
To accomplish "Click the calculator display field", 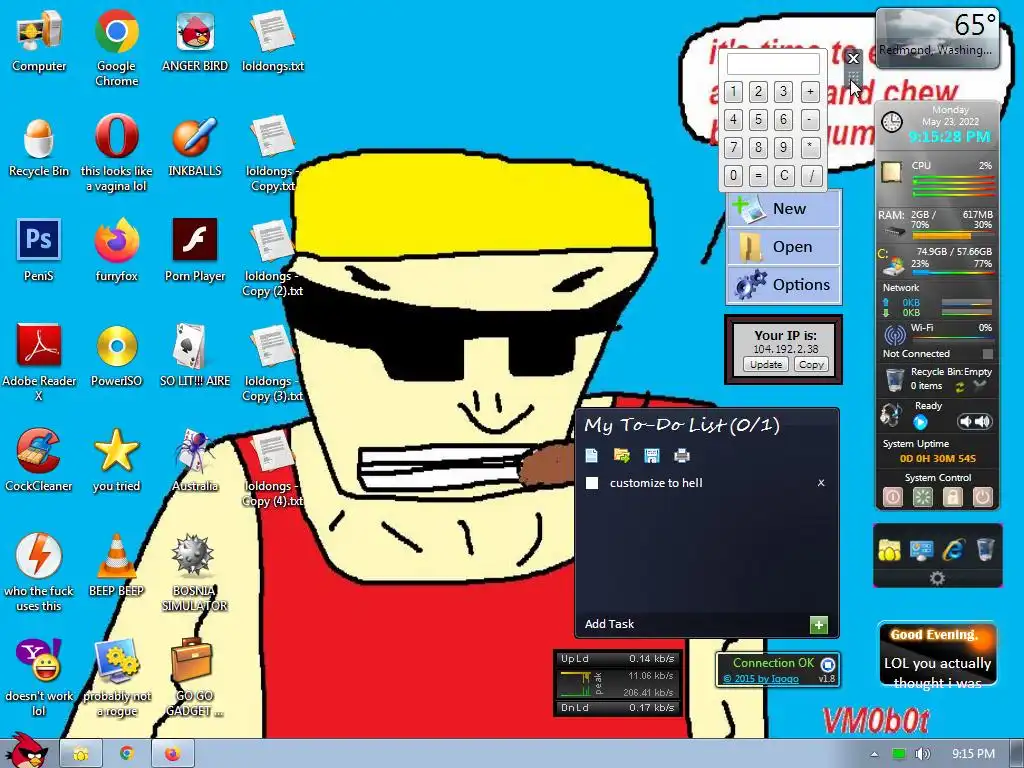I will point(773,64).
